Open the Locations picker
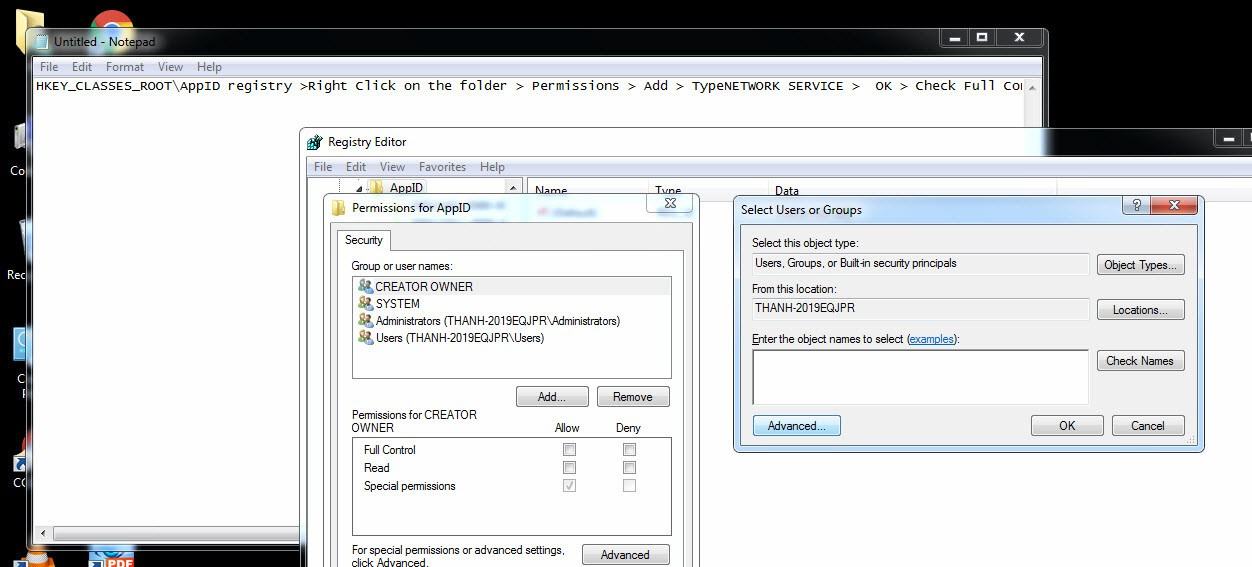The width and height of the screenshot is (1252, 567). click(x=1140, y=310)
